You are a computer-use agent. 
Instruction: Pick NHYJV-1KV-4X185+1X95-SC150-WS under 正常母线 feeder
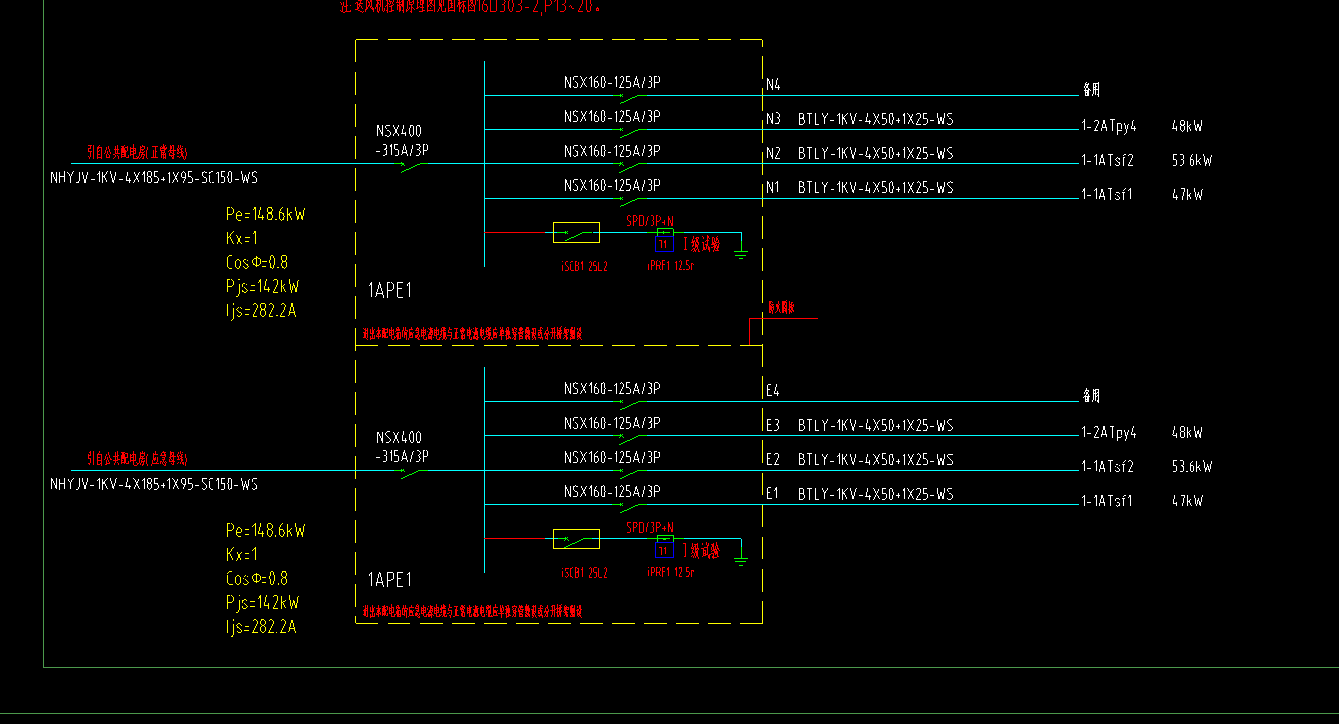point(154,178)
